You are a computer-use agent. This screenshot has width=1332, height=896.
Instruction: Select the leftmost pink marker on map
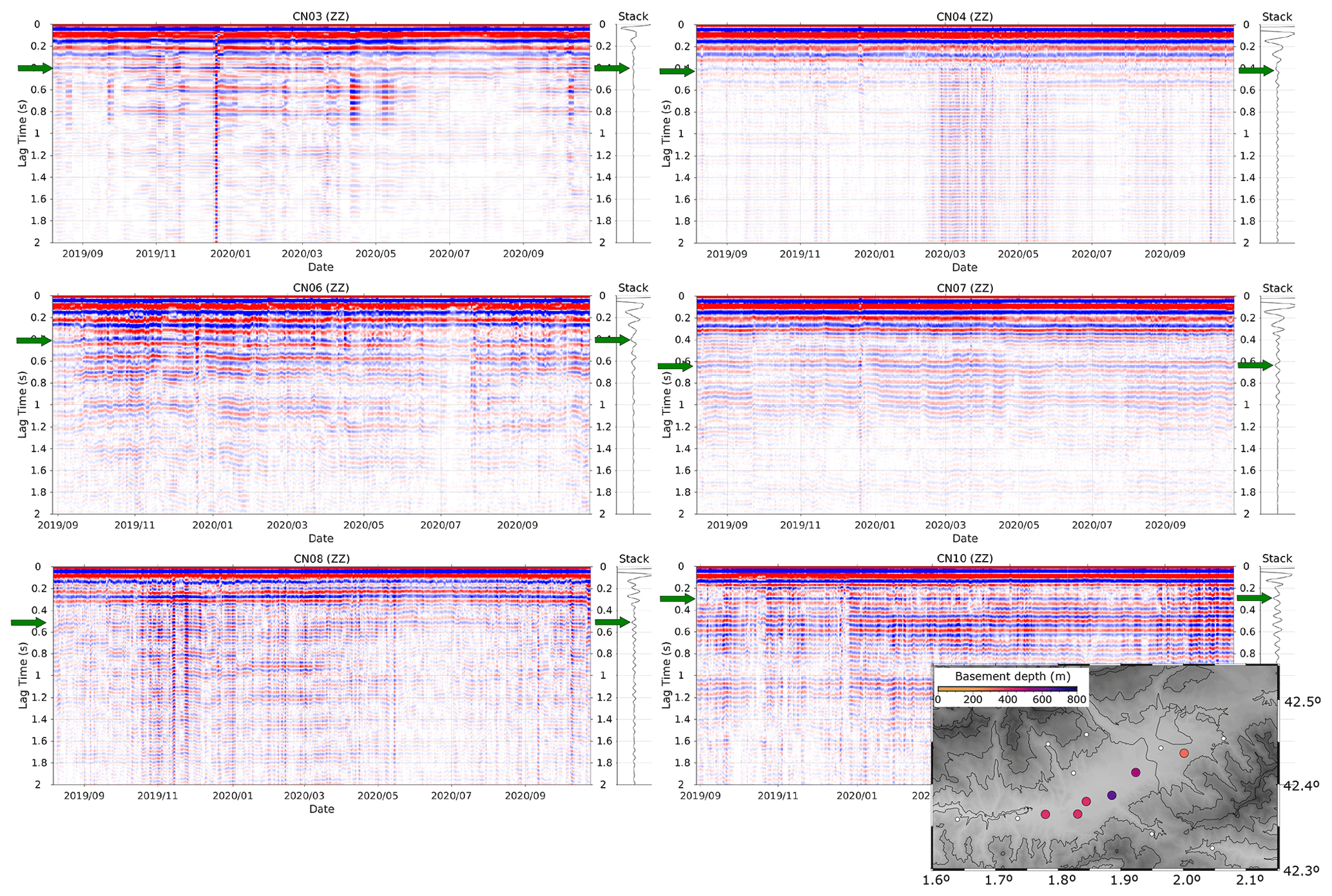[x=1045, y=814]
